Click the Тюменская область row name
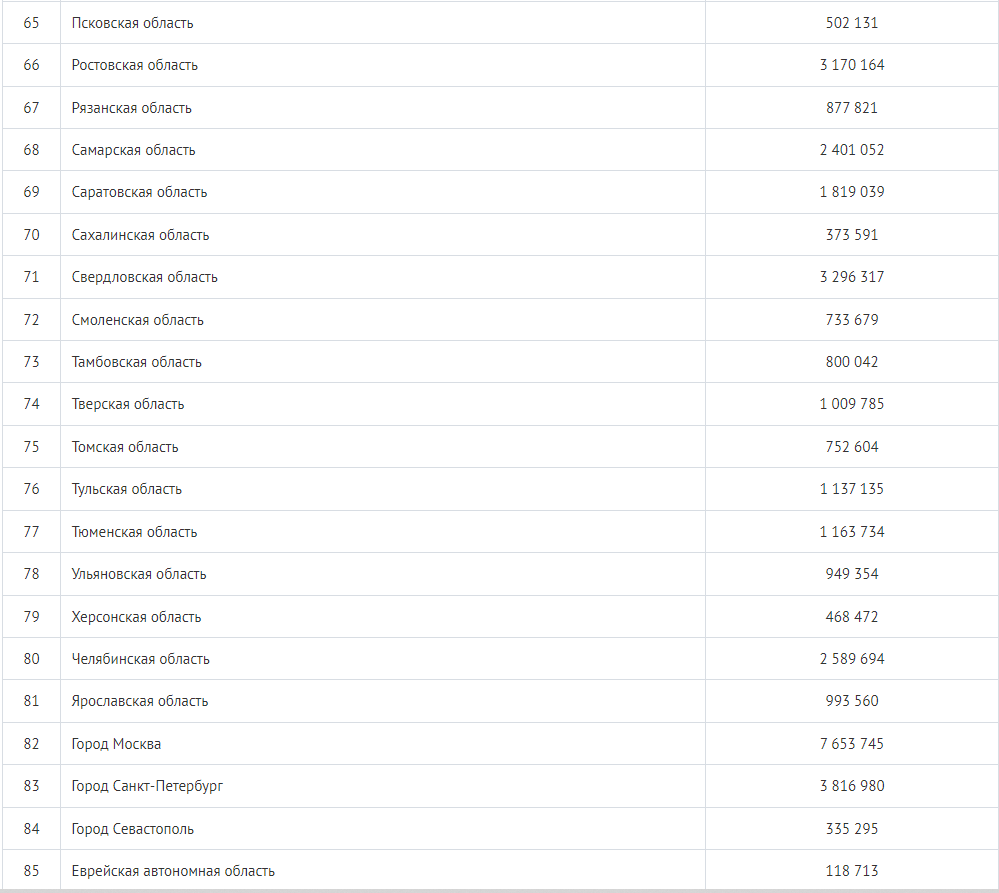Viewport: 999px width, 893px height. [x=135, y=532]
